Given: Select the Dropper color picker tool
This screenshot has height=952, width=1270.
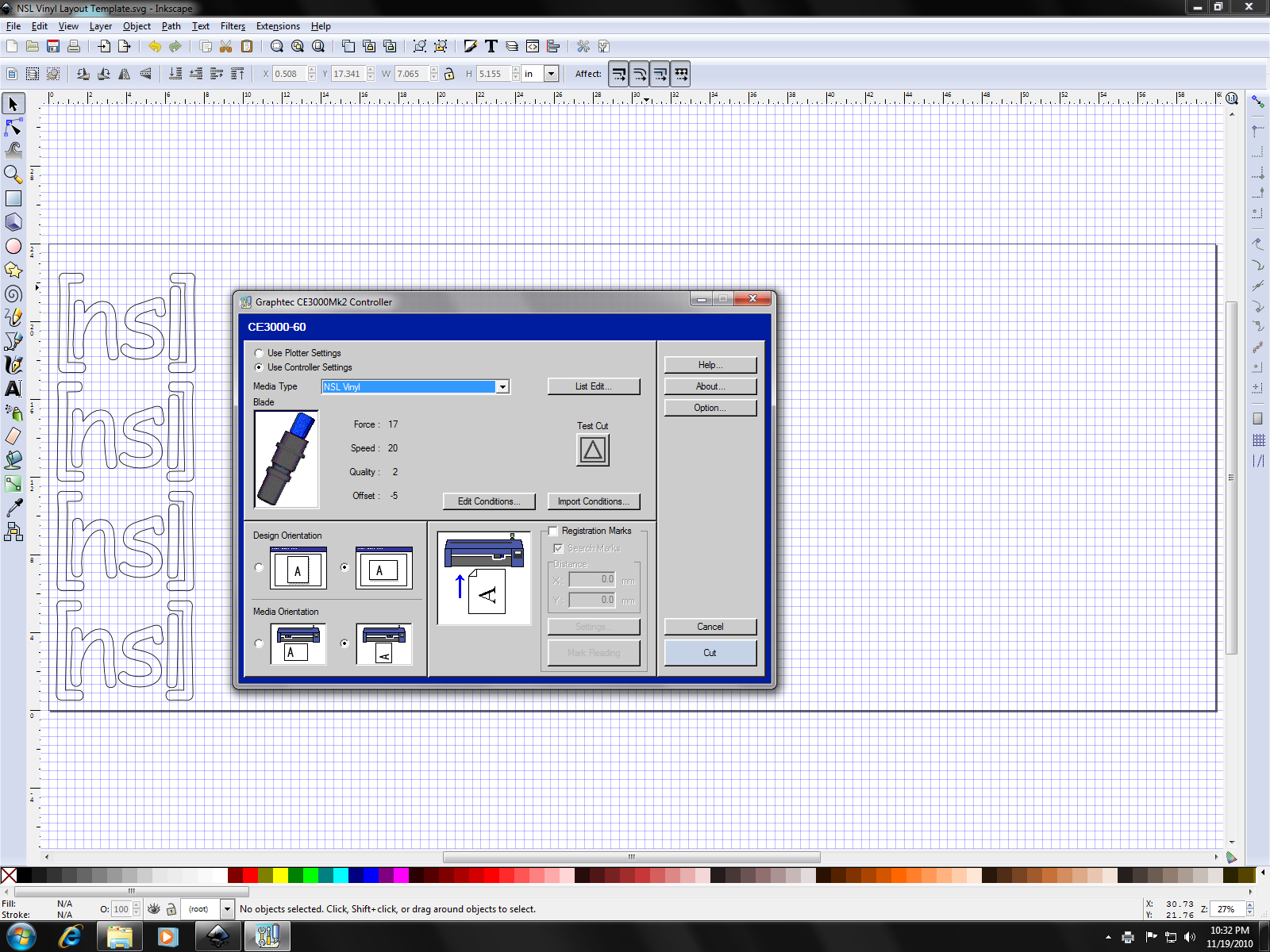Looking at the screenshot, I should (x=13, y=508).
